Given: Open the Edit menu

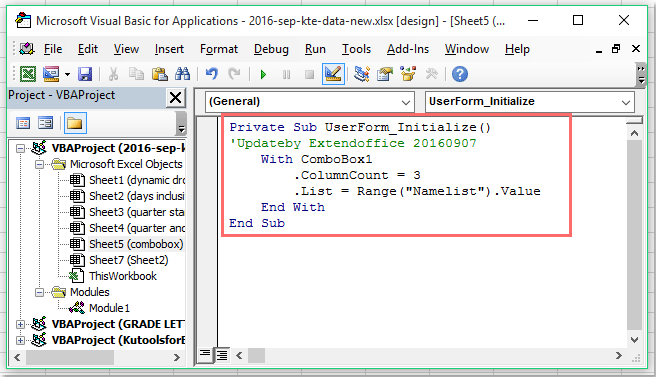Looking at the screenshot, I should tap(88, 49).
